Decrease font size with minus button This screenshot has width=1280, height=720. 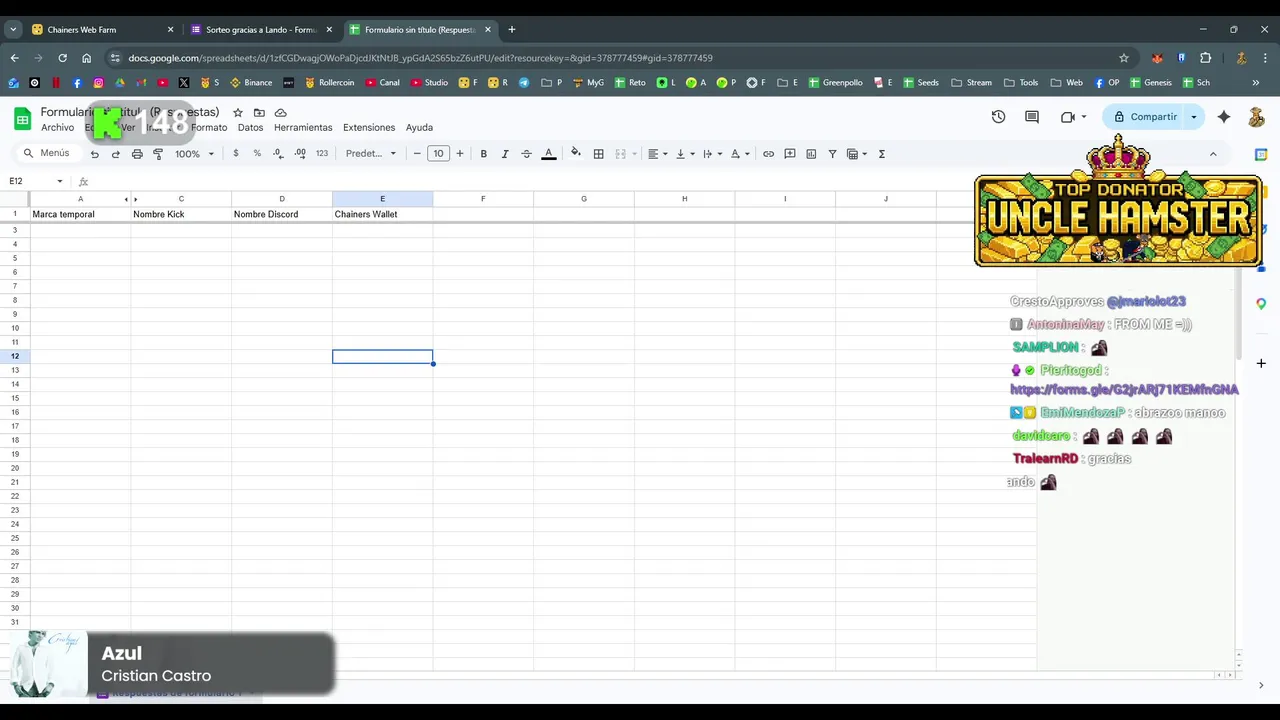point(417,154)
